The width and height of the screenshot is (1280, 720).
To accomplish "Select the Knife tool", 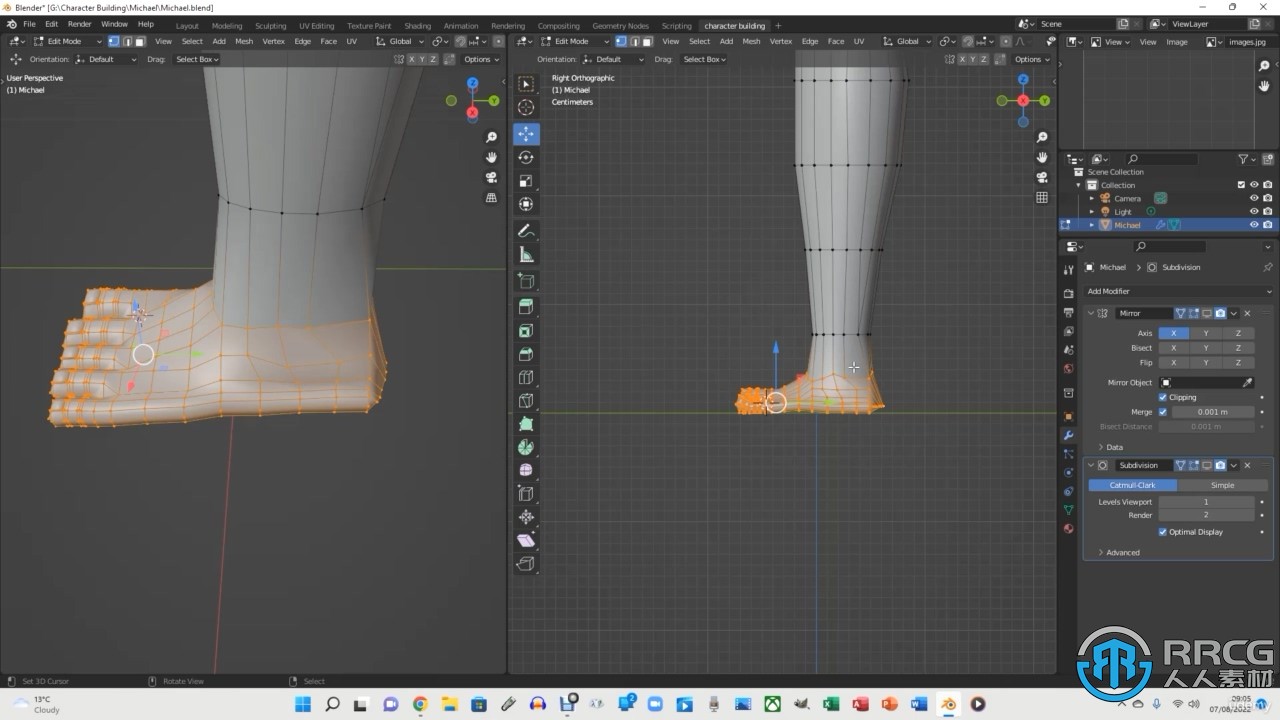I will coord(526,401).
